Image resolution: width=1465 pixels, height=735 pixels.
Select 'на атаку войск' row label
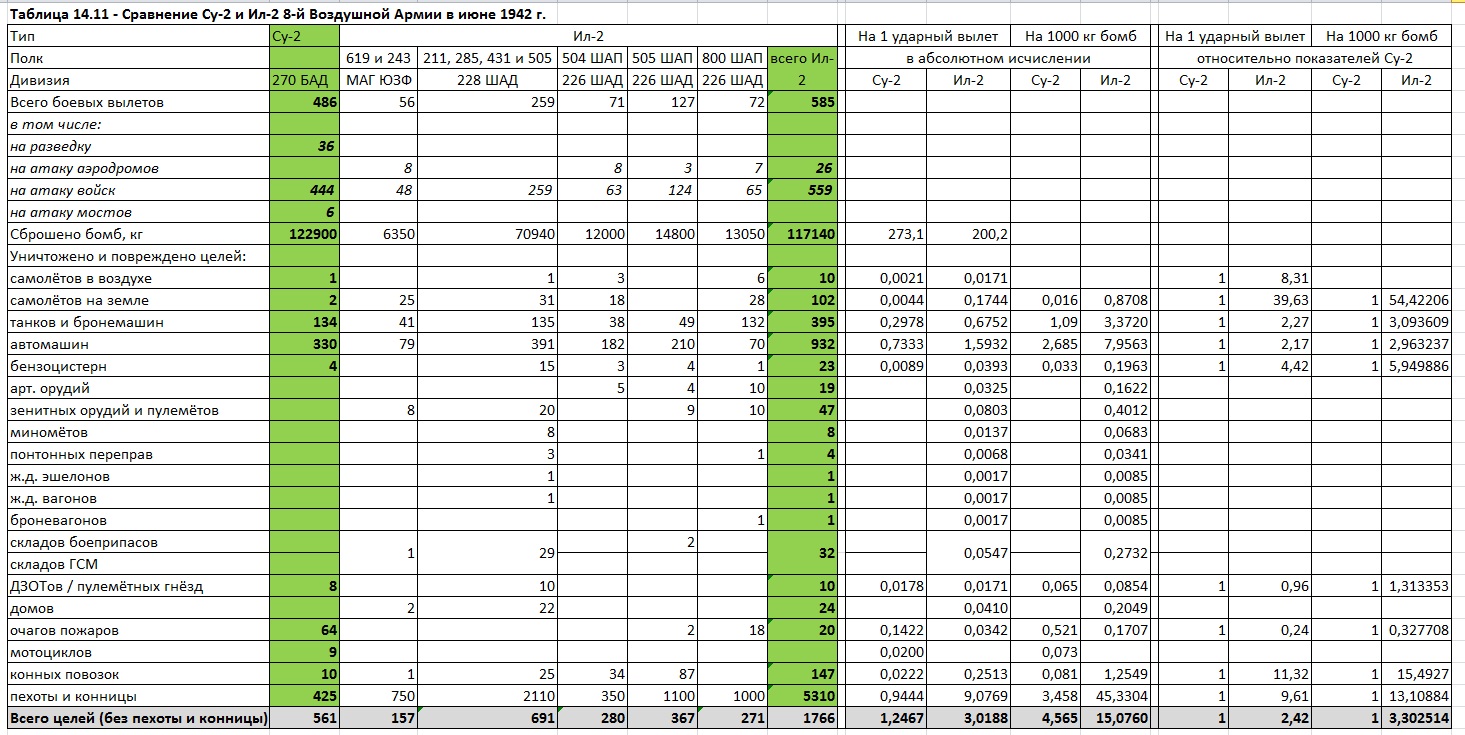138,190
